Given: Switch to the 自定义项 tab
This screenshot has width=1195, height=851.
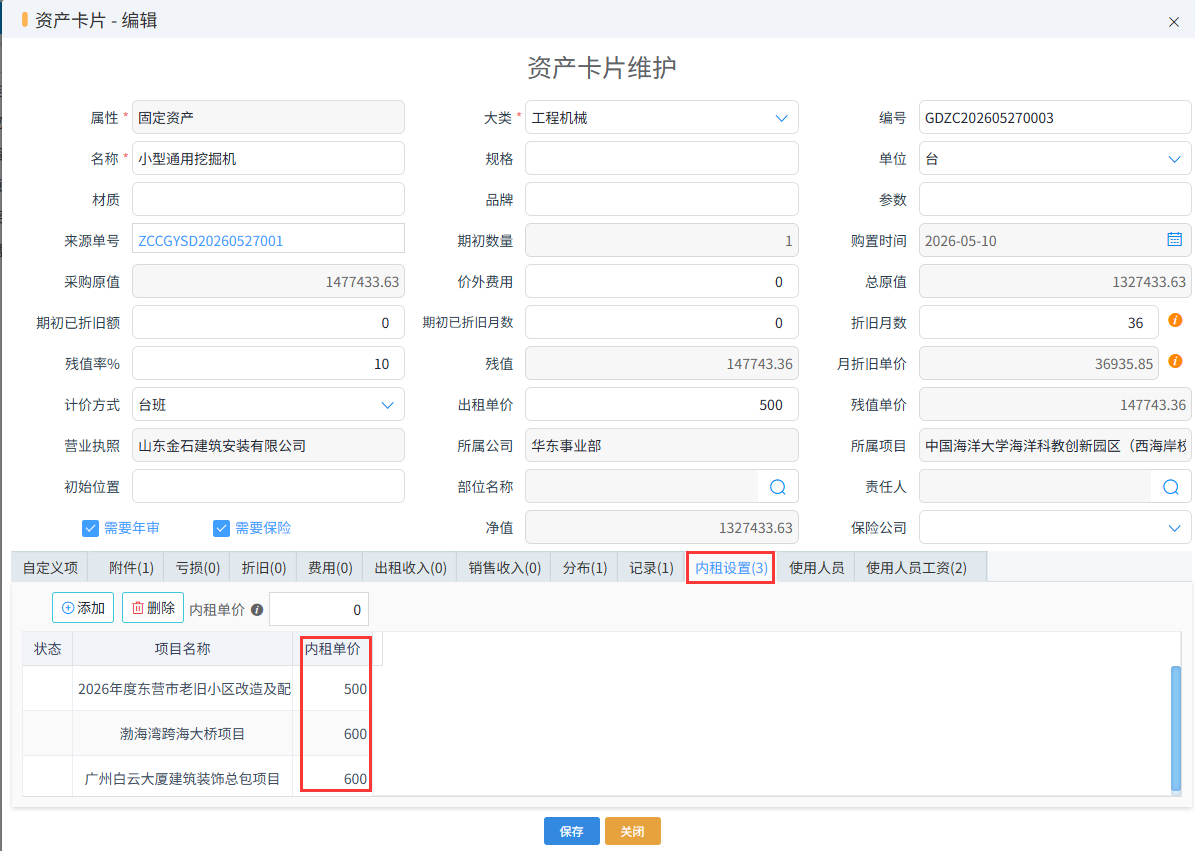Looking at the screenshot, I should [50, 568].
